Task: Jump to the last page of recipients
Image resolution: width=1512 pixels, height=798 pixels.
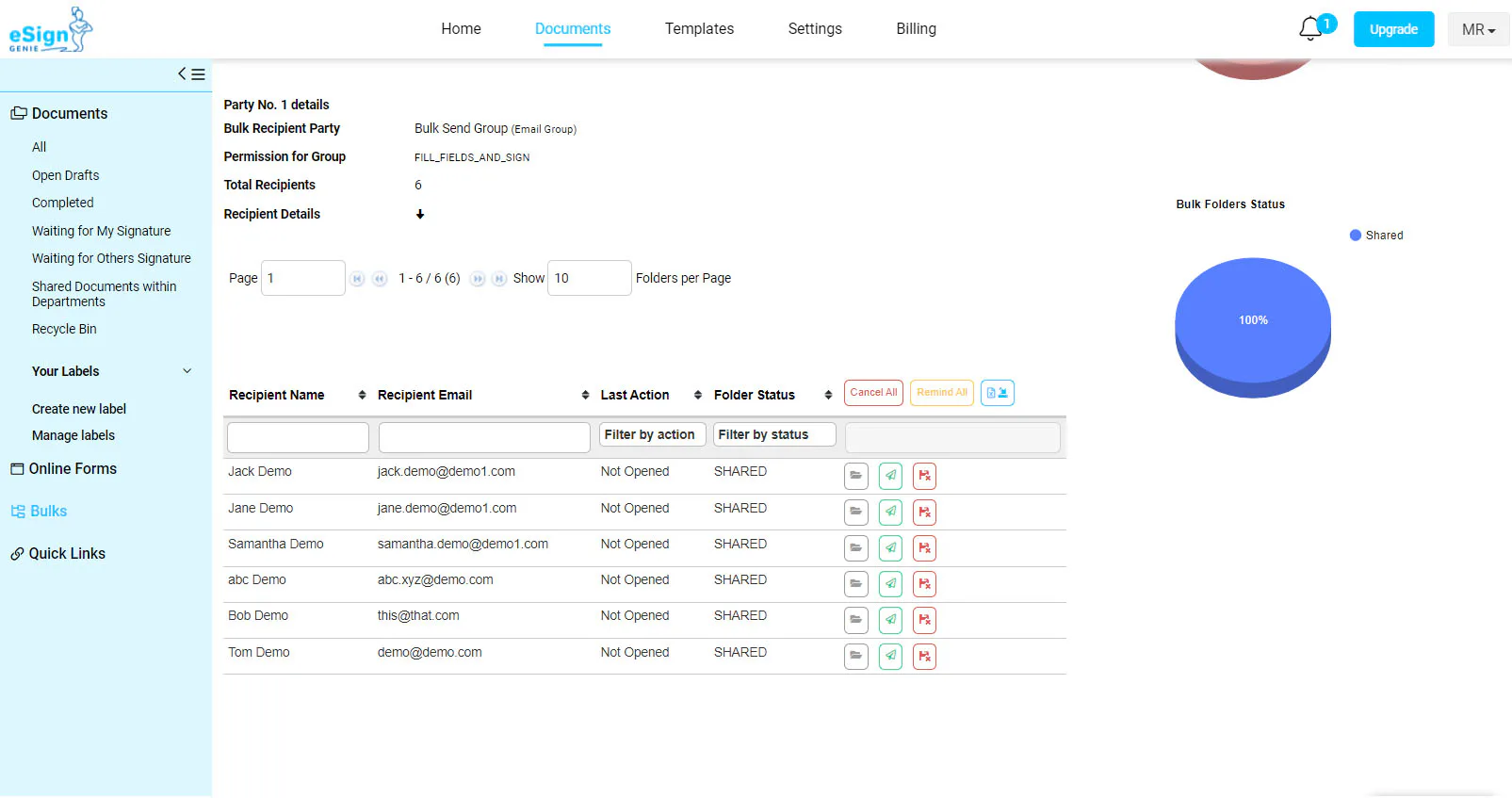Action: point(499,279)
